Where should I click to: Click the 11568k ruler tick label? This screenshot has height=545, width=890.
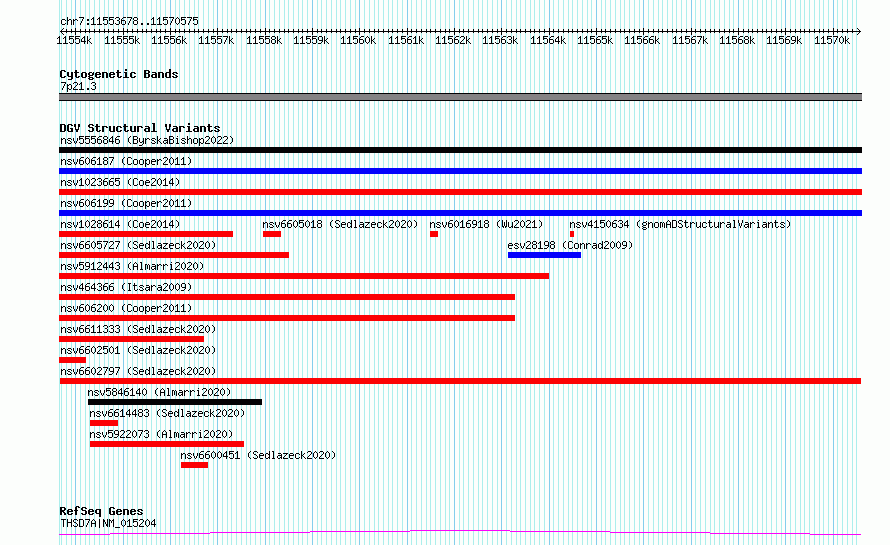737,40
